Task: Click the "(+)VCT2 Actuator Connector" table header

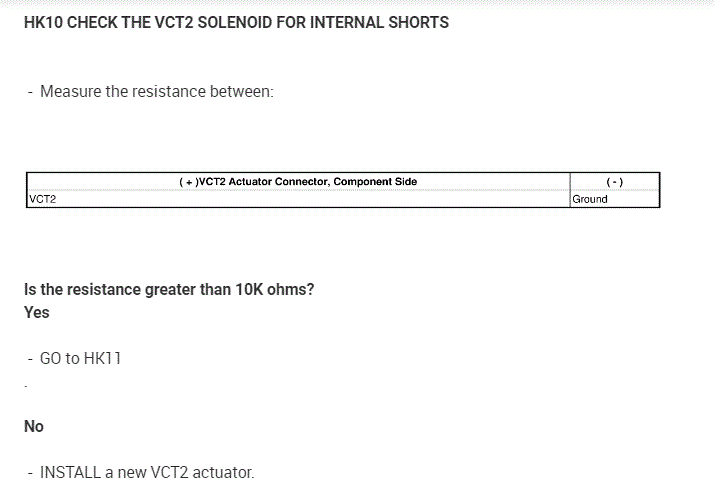Action: pyautogui.click(x=297, y=181)
